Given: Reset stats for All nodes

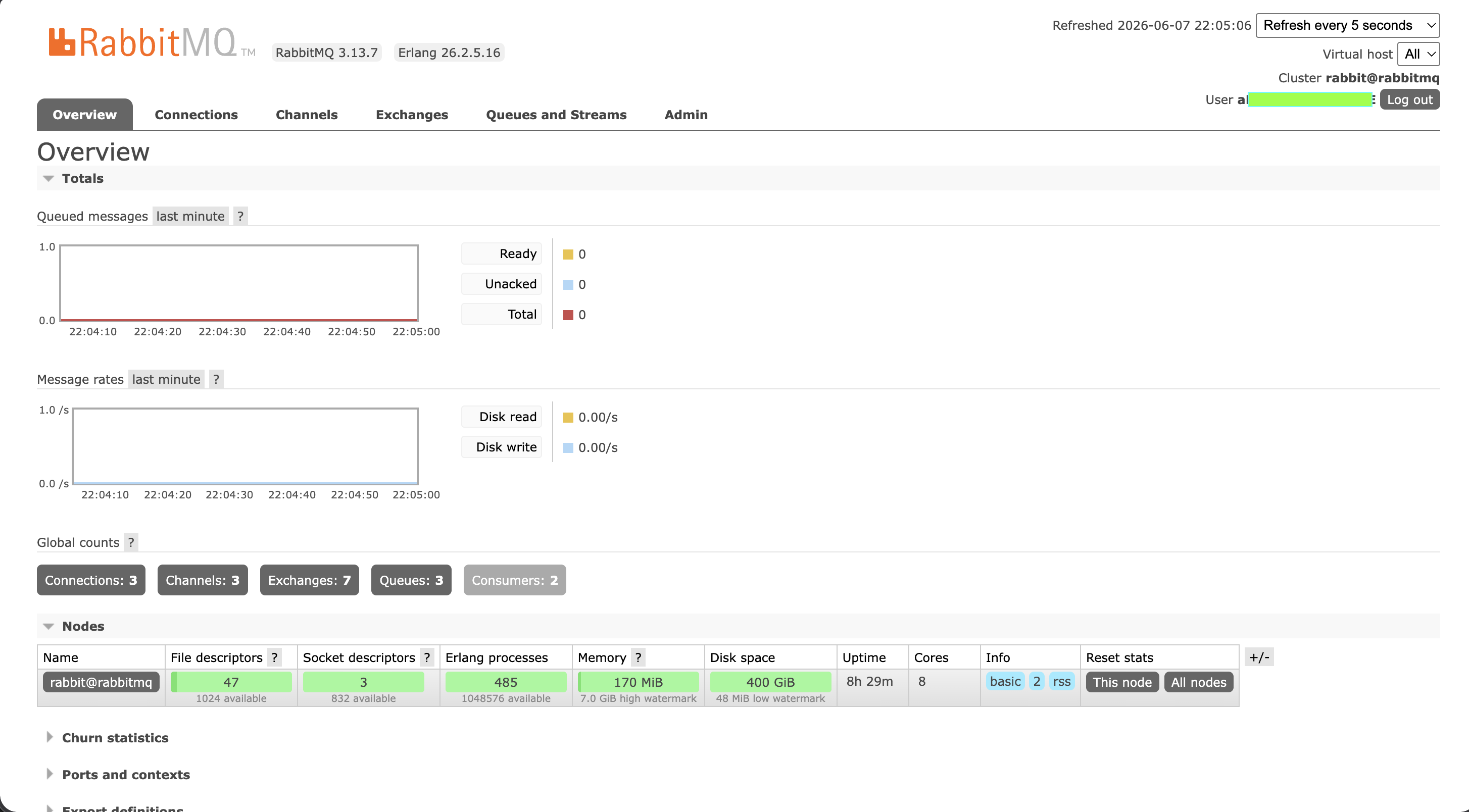Looking at the screenshot, I should [x=1199, y=682].
